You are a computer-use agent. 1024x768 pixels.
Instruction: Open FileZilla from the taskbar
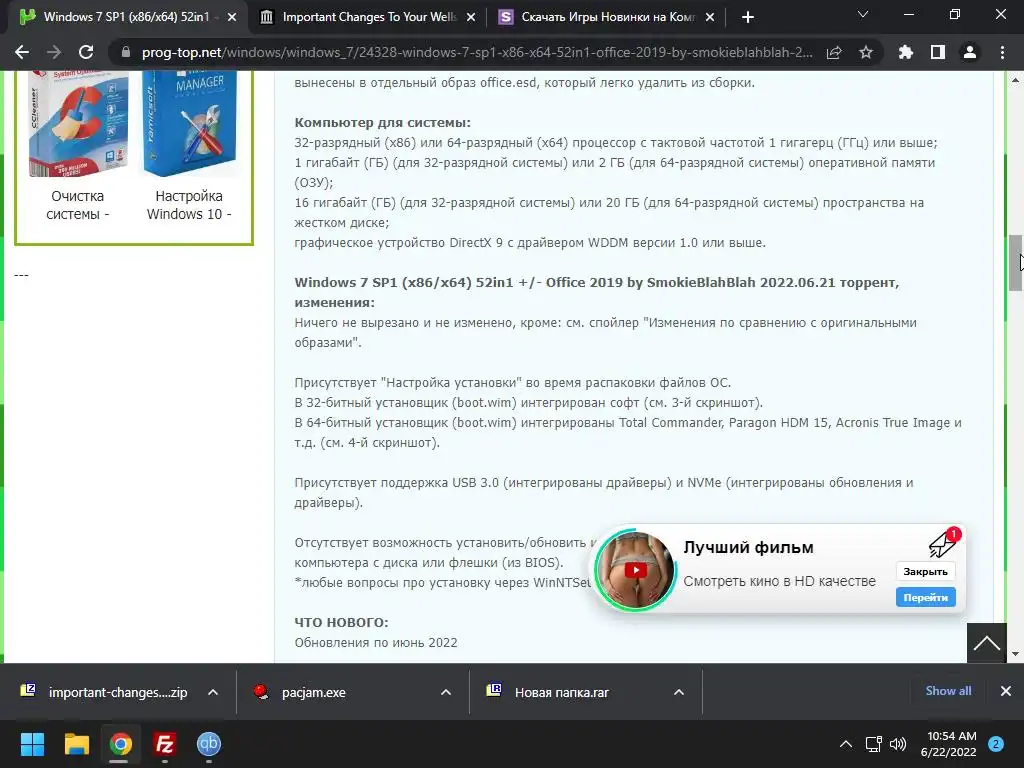pos(165,744)
